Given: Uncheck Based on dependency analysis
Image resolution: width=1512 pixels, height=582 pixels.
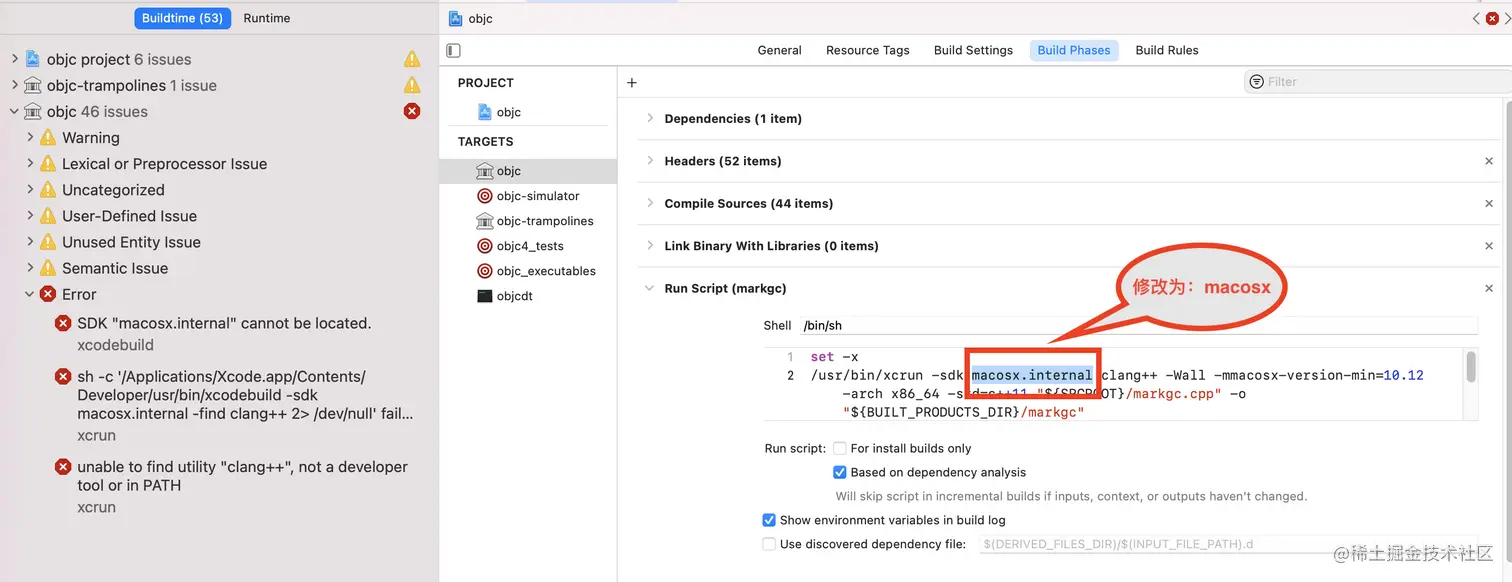Looking at the screenshot, I should click(840, 472).
